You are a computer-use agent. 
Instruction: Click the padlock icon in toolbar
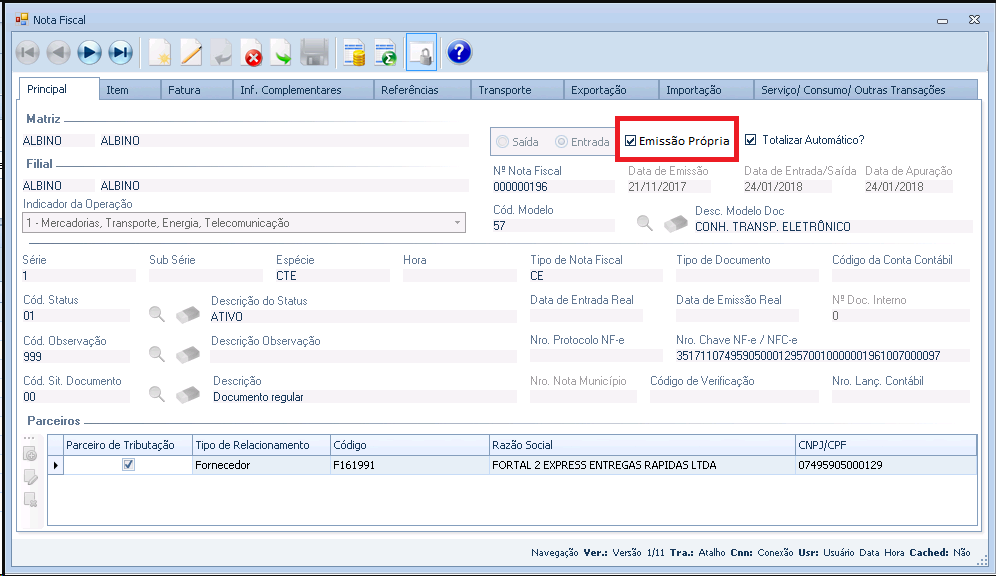coord(421,53)
